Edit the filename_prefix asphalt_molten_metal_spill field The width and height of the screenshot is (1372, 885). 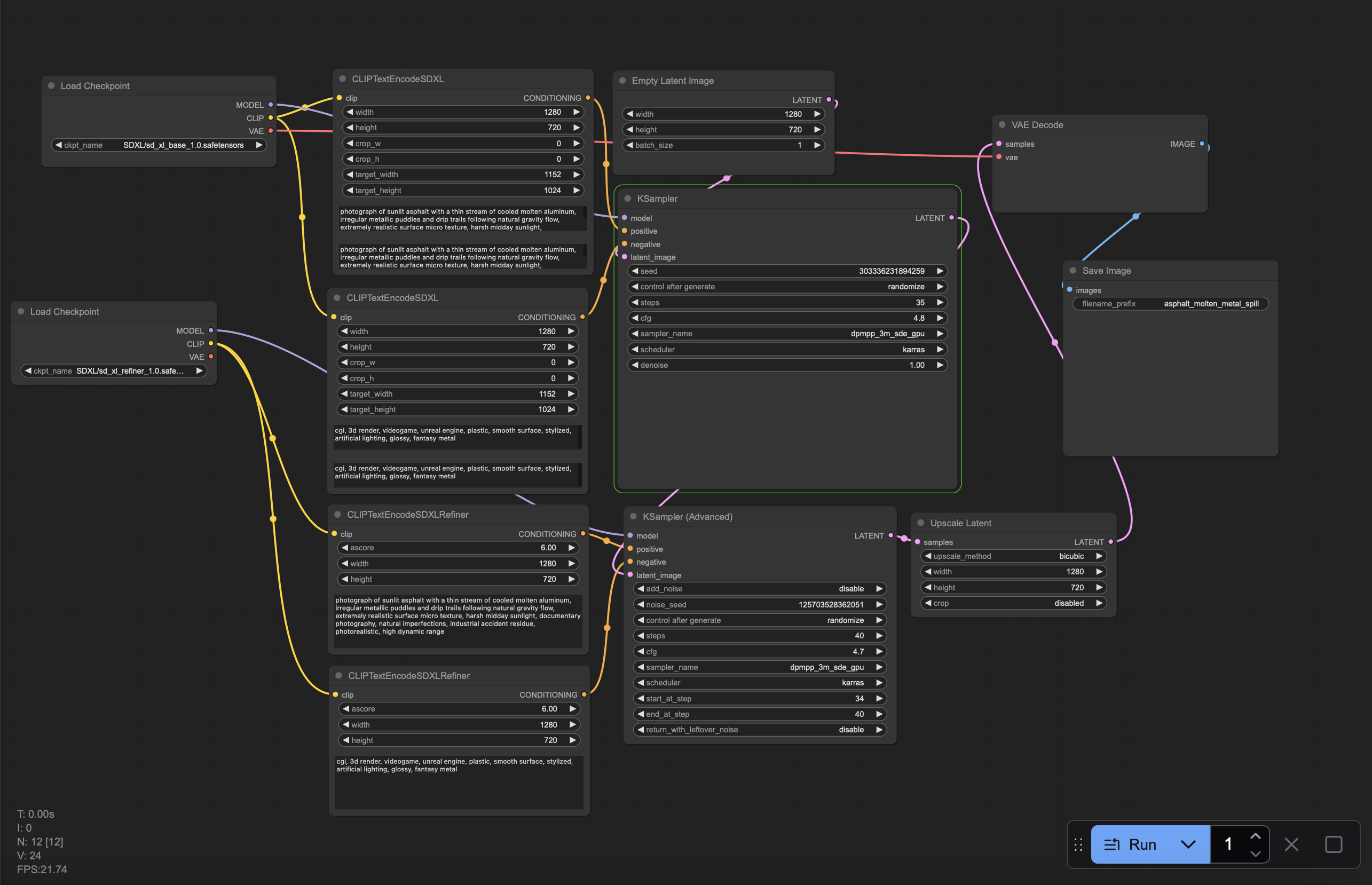[1170, 303]
